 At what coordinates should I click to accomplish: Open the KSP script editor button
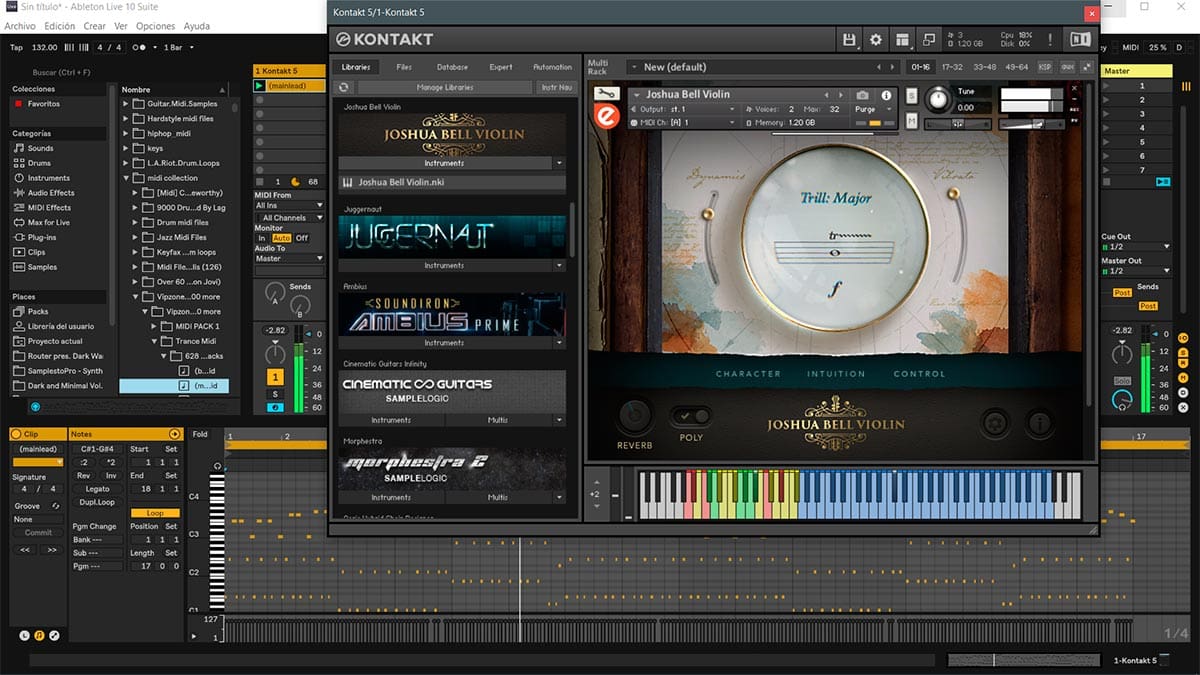pyautogui.click(x=1045, y=67)
